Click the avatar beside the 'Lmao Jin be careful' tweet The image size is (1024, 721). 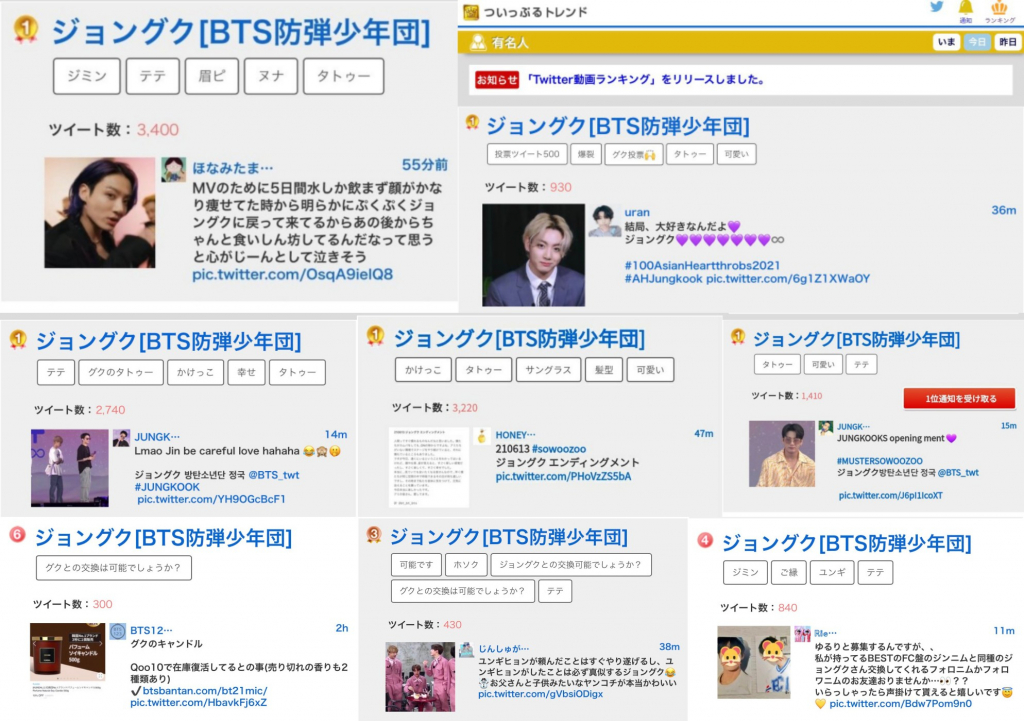coord(121,438)
